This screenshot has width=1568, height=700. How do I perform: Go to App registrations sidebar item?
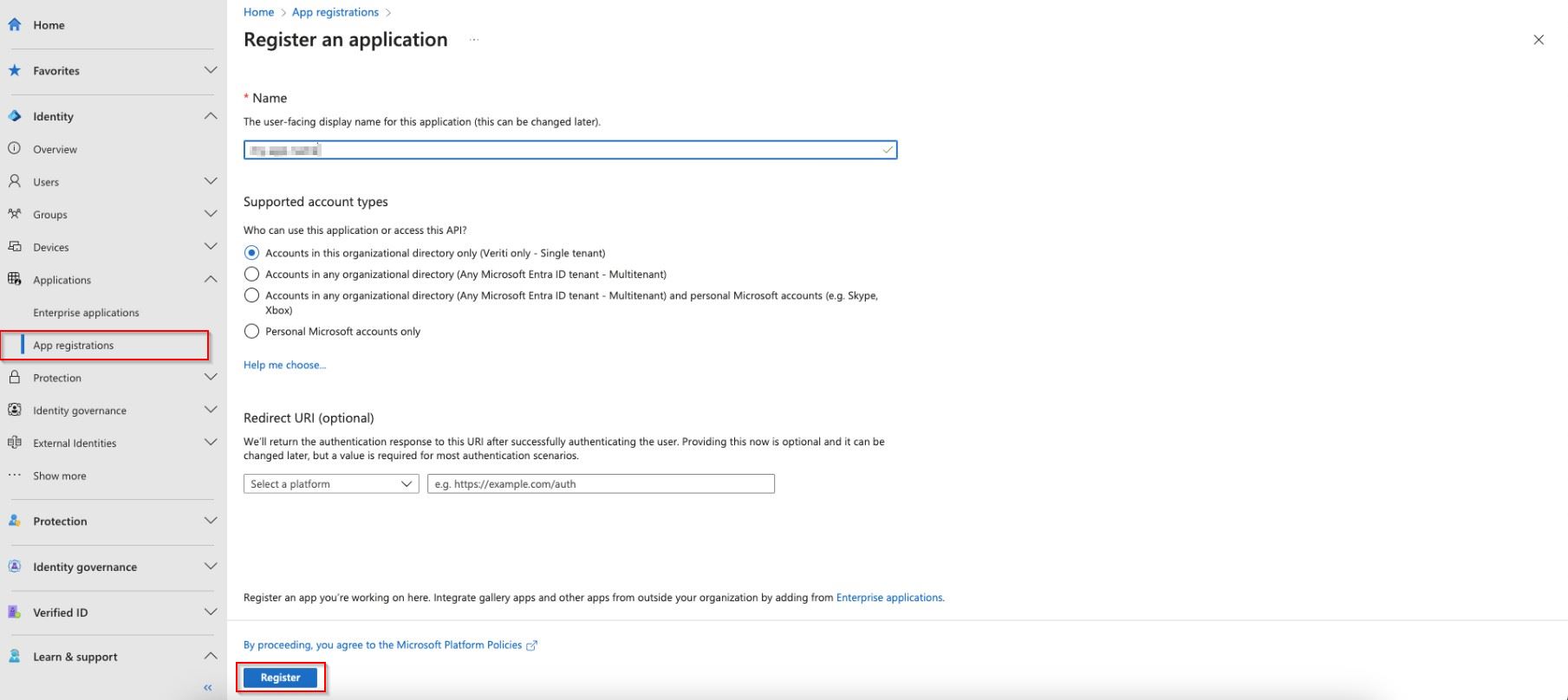(74, 345)
